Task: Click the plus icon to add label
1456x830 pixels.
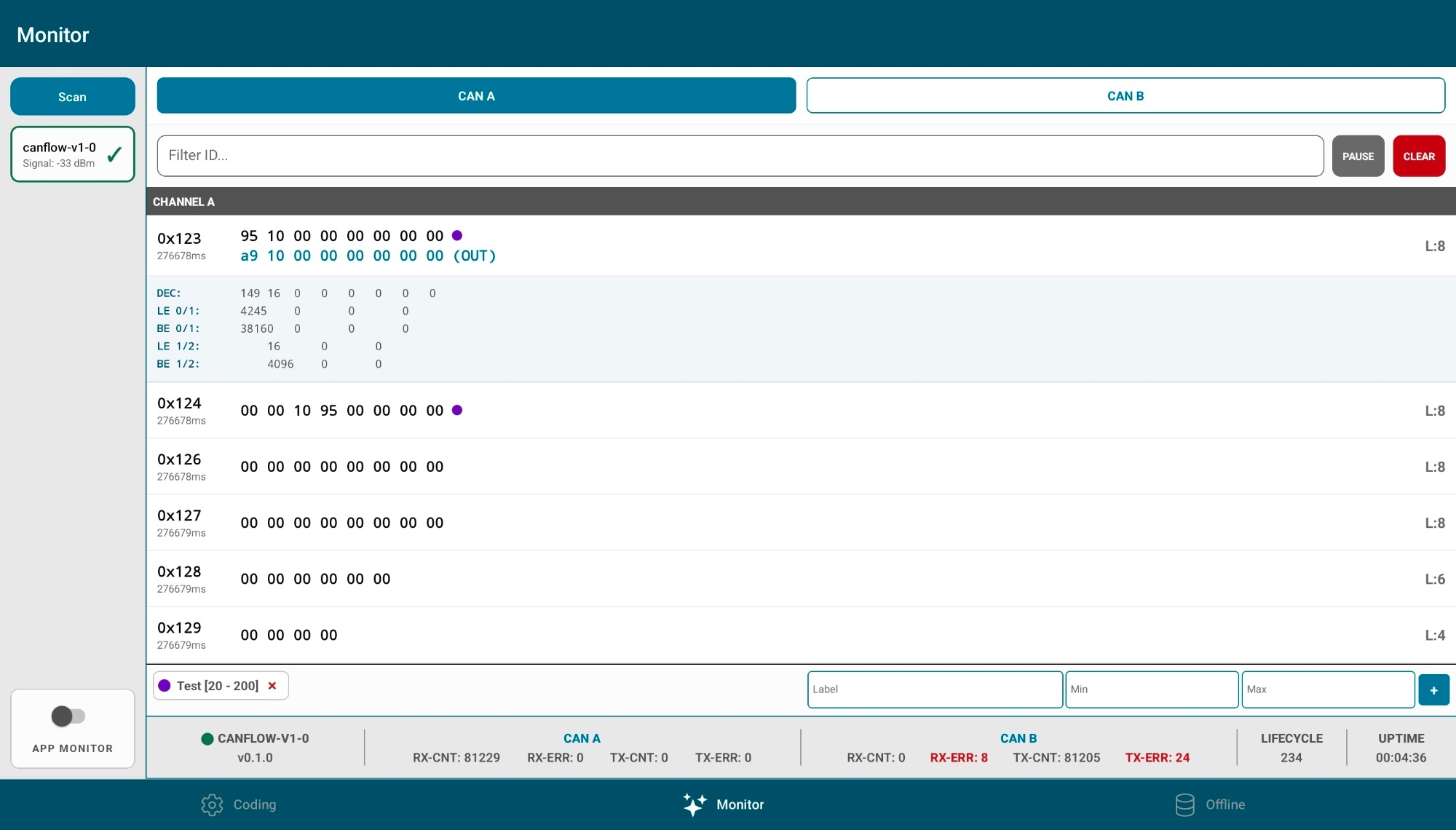Action: [x=1433, y=690]
